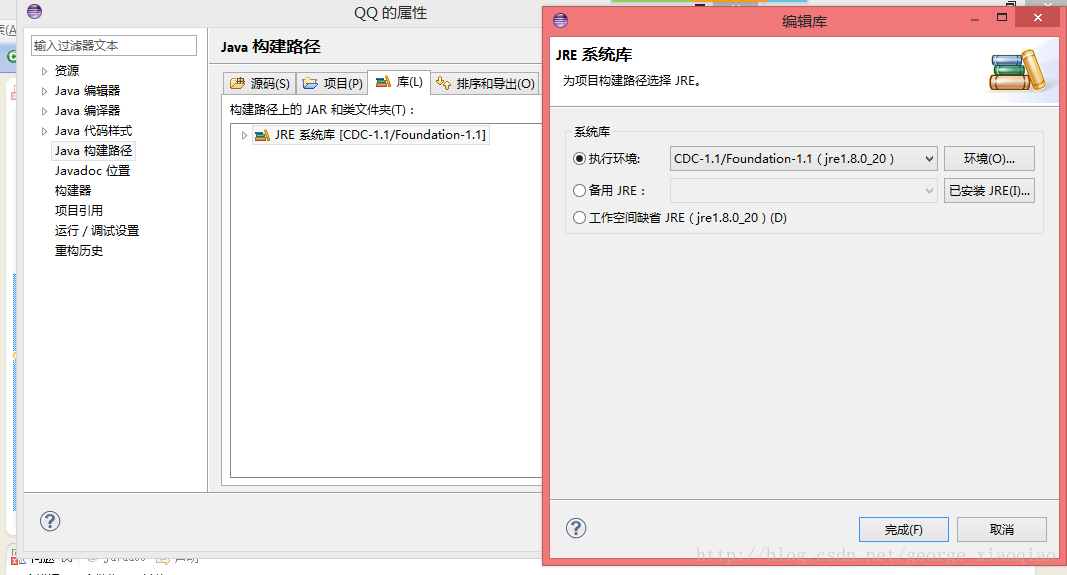Viewport: 1067px width, 575px height.
Task: Expand the Java 编辑器 tree node
Action: click(x=44, y=91)
